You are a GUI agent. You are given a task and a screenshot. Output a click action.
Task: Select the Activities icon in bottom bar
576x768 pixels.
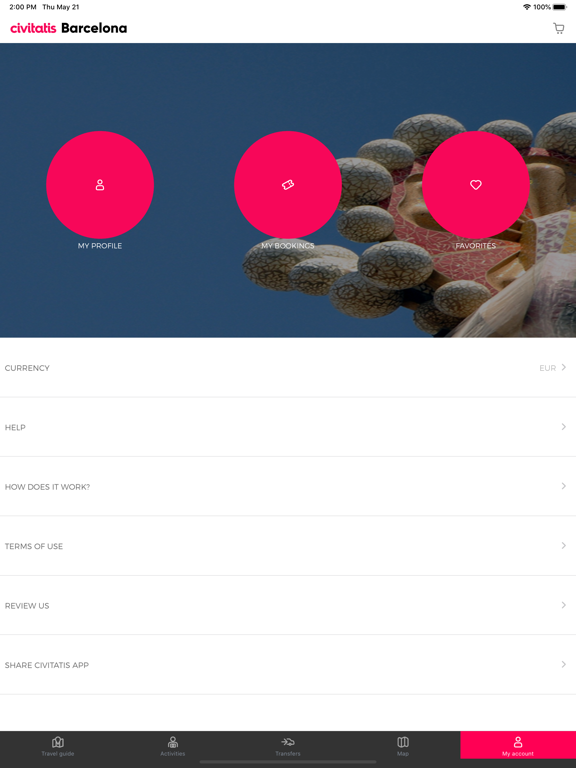tap(173, 742)
